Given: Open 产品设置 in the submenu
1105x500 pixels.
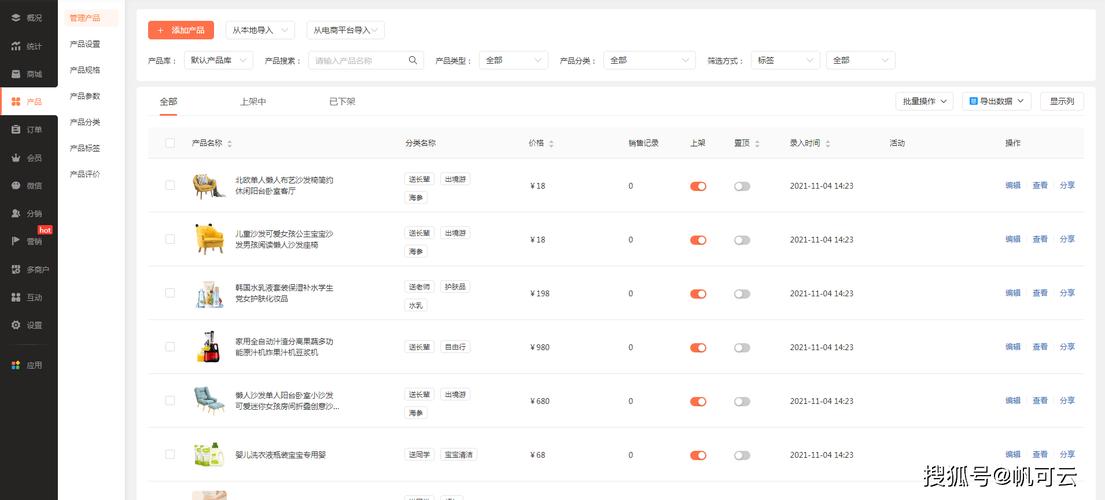Looking at the screenshot, I should coord(85,44).
